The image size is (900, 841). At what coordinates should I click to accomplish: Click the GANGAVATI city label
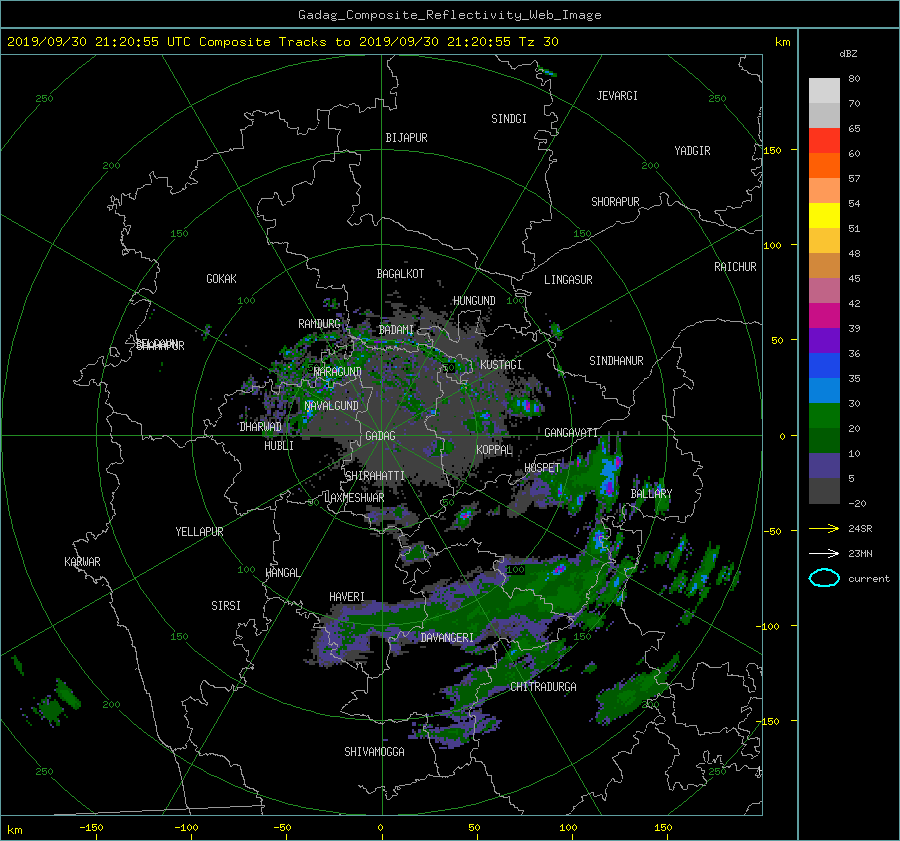[571, 433]
